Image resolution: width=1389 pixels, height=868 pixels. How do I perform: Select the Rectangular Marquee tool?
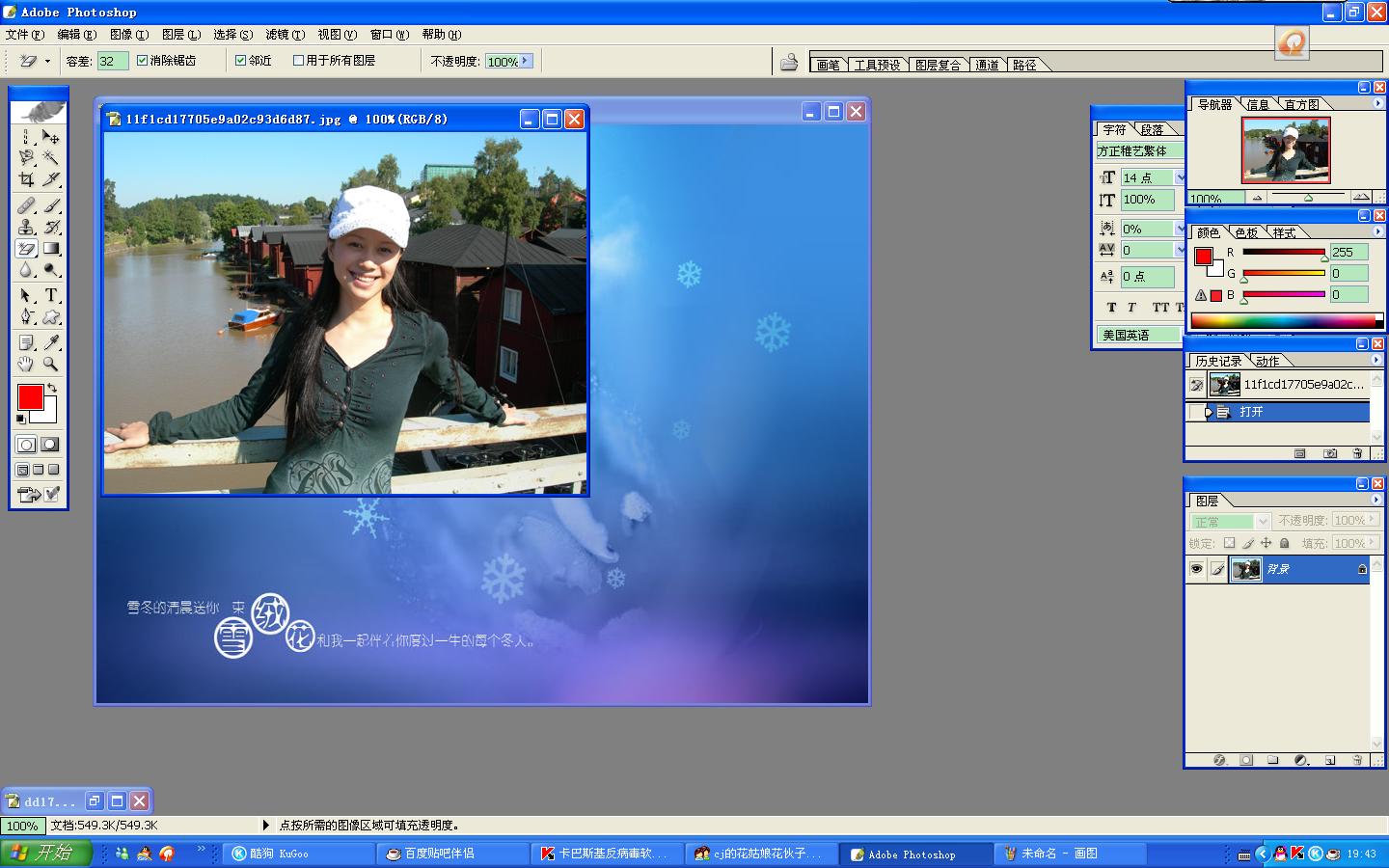[26, 137]
